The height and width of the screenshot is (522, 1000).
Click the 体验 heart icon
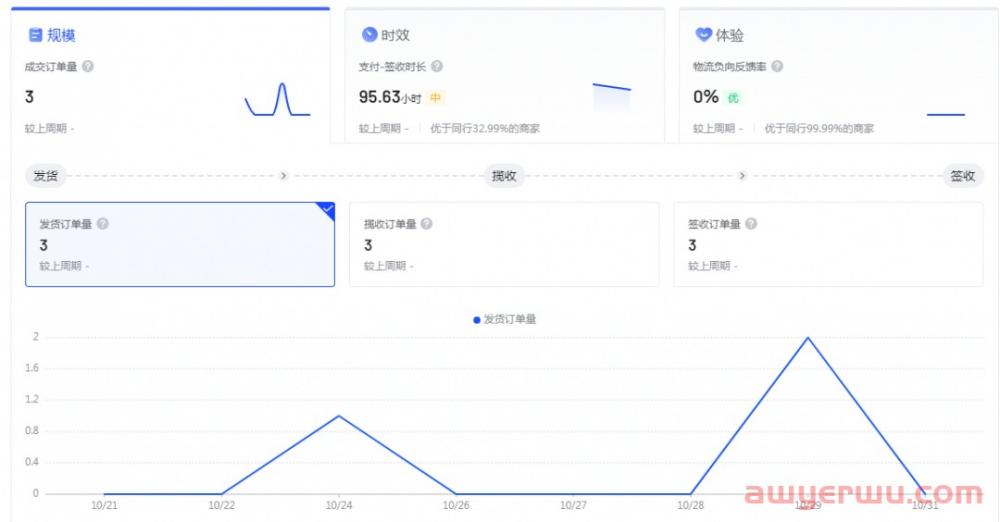(703, 34)
